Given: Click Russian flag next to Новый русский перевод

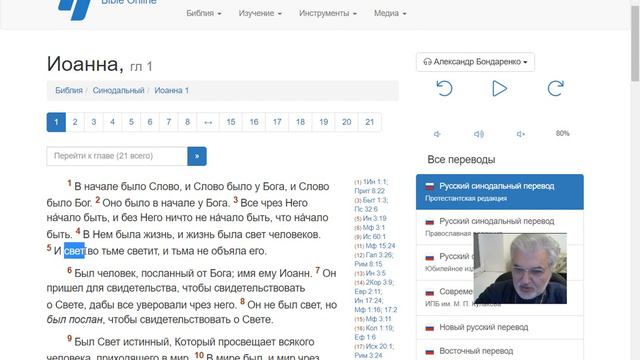Looking at the screenshot, I should click(x=429, y=328).
